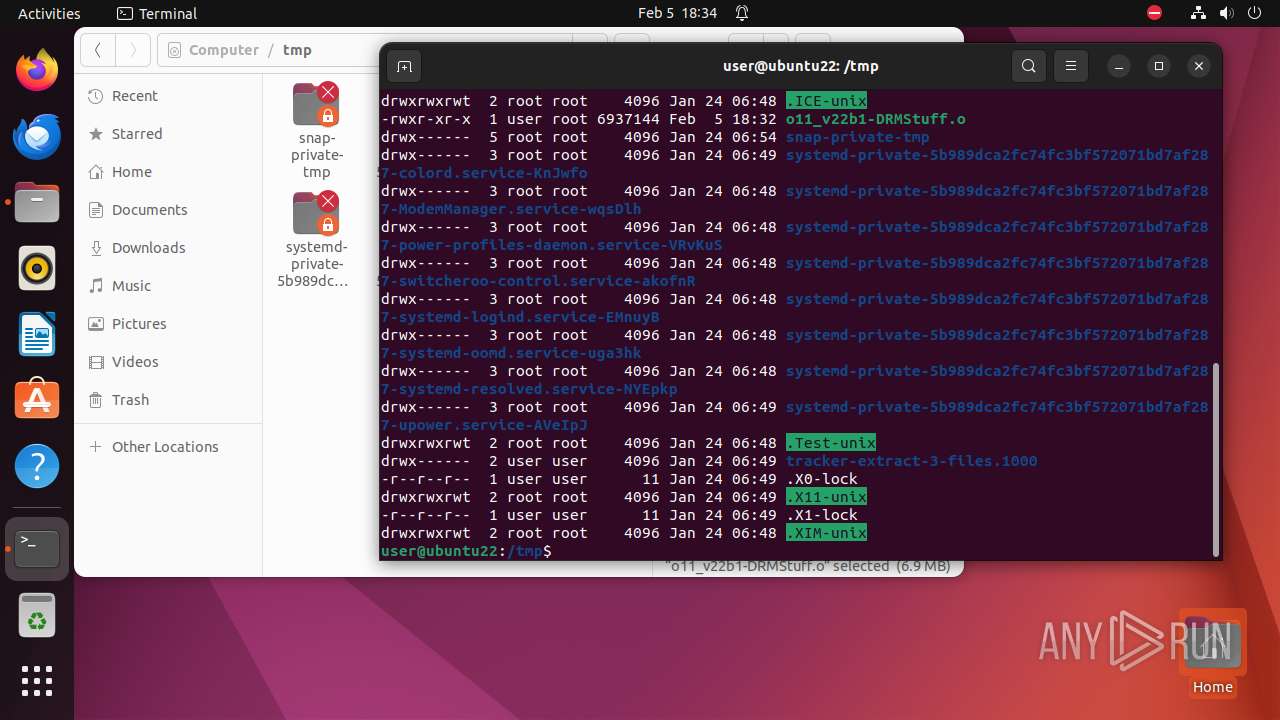Click tracker-extract-3-files.1000 entry
The width and height of the screenshot is (1280, 720).
pos(912,461)
